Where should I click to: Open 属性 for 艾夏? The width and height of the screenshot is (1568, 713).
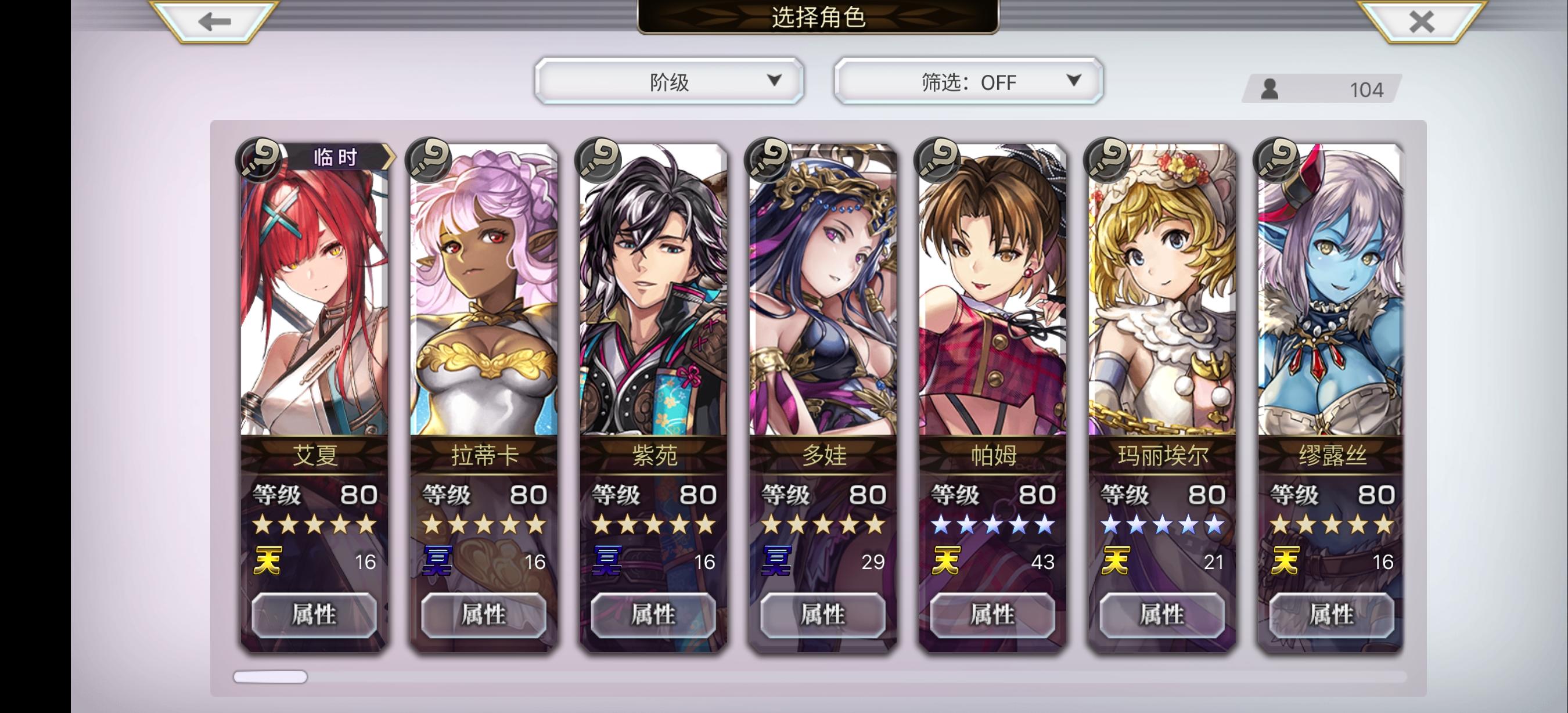click(x=314, y=614)
